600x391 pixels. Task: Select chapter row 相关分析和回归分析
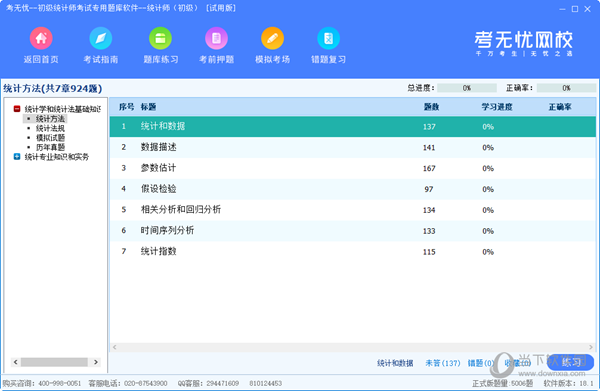(x=353, y=210)
